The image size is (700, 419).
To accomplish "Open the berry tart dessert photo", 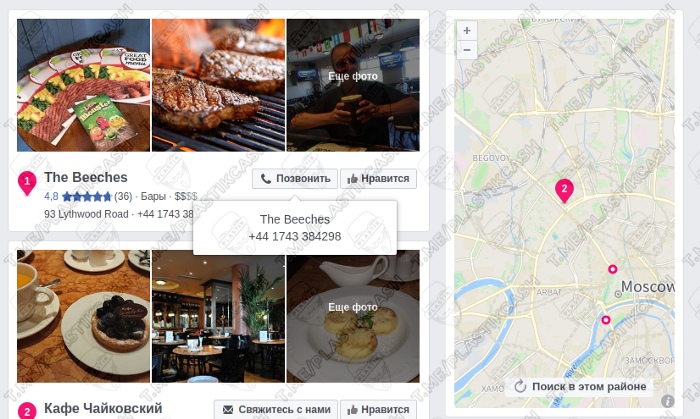I will point(83,316).
